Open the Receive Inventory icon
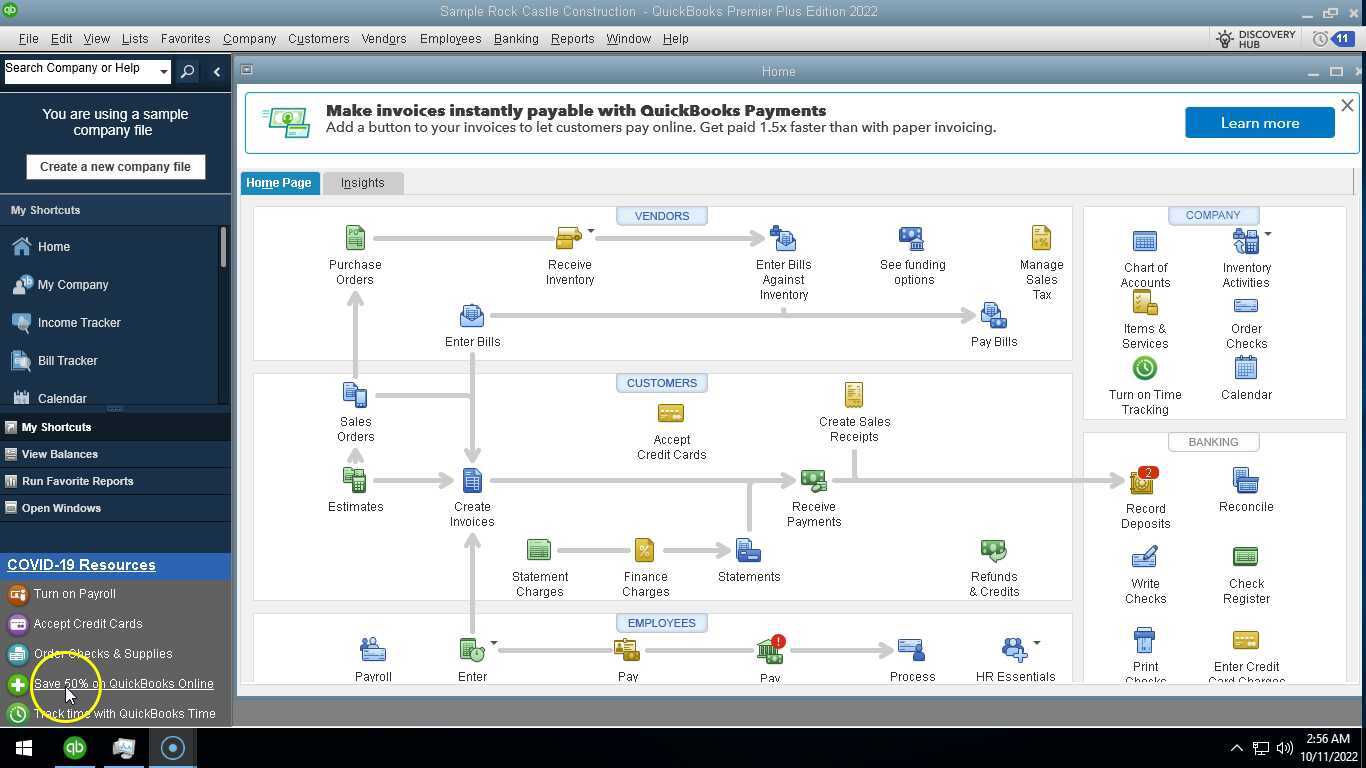This screenshot has width=1366, height=768. 568,238
